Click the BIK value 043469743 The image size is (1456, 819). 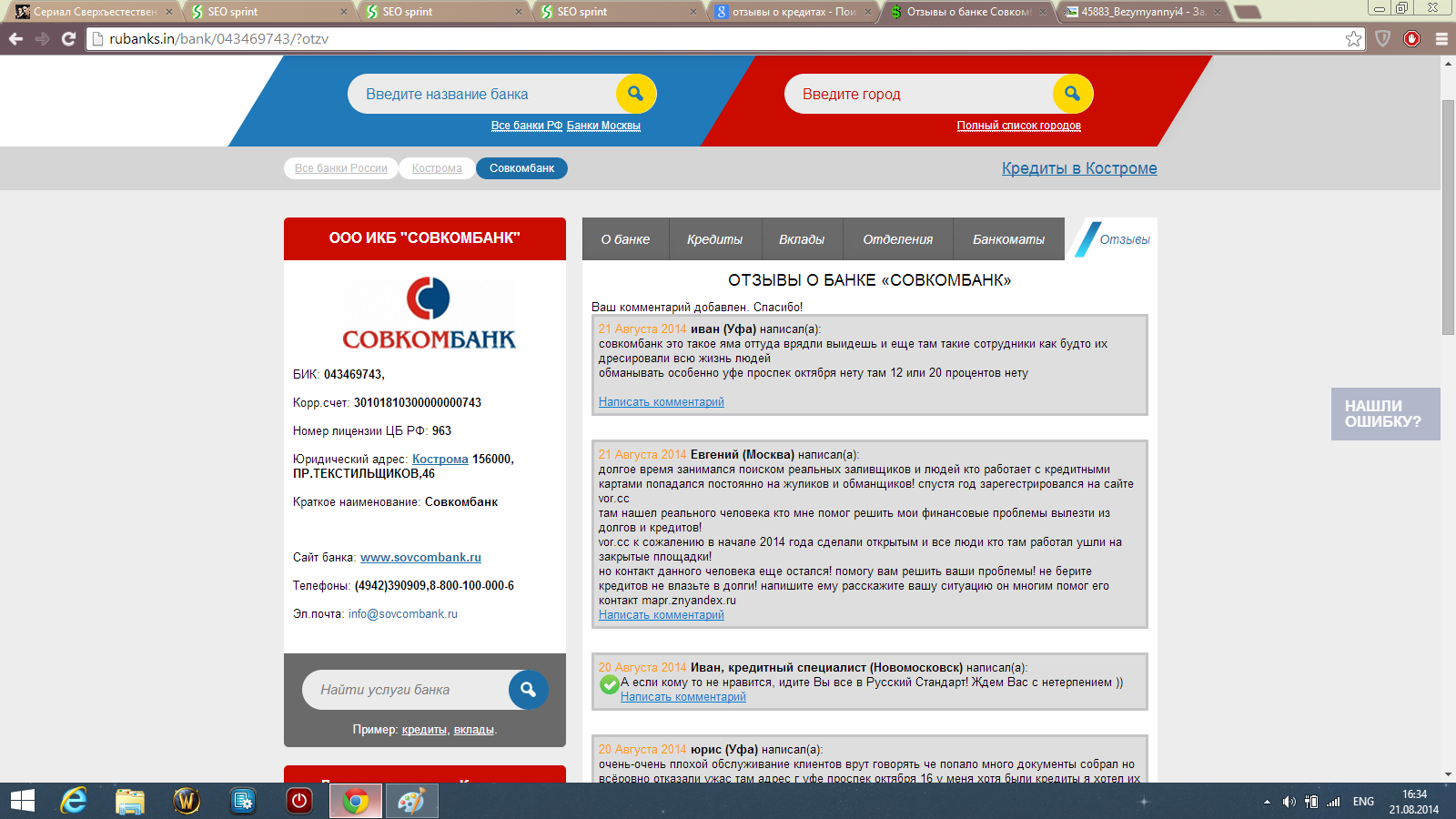click(x=353, y=375)
